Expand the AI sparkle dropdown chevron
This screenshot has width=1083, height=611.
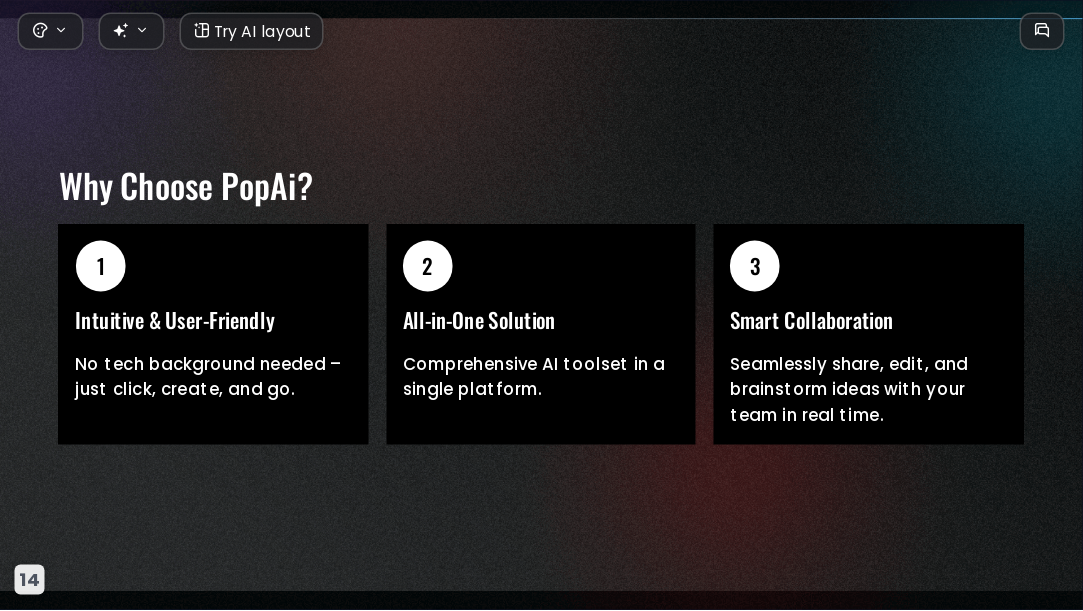142,30
